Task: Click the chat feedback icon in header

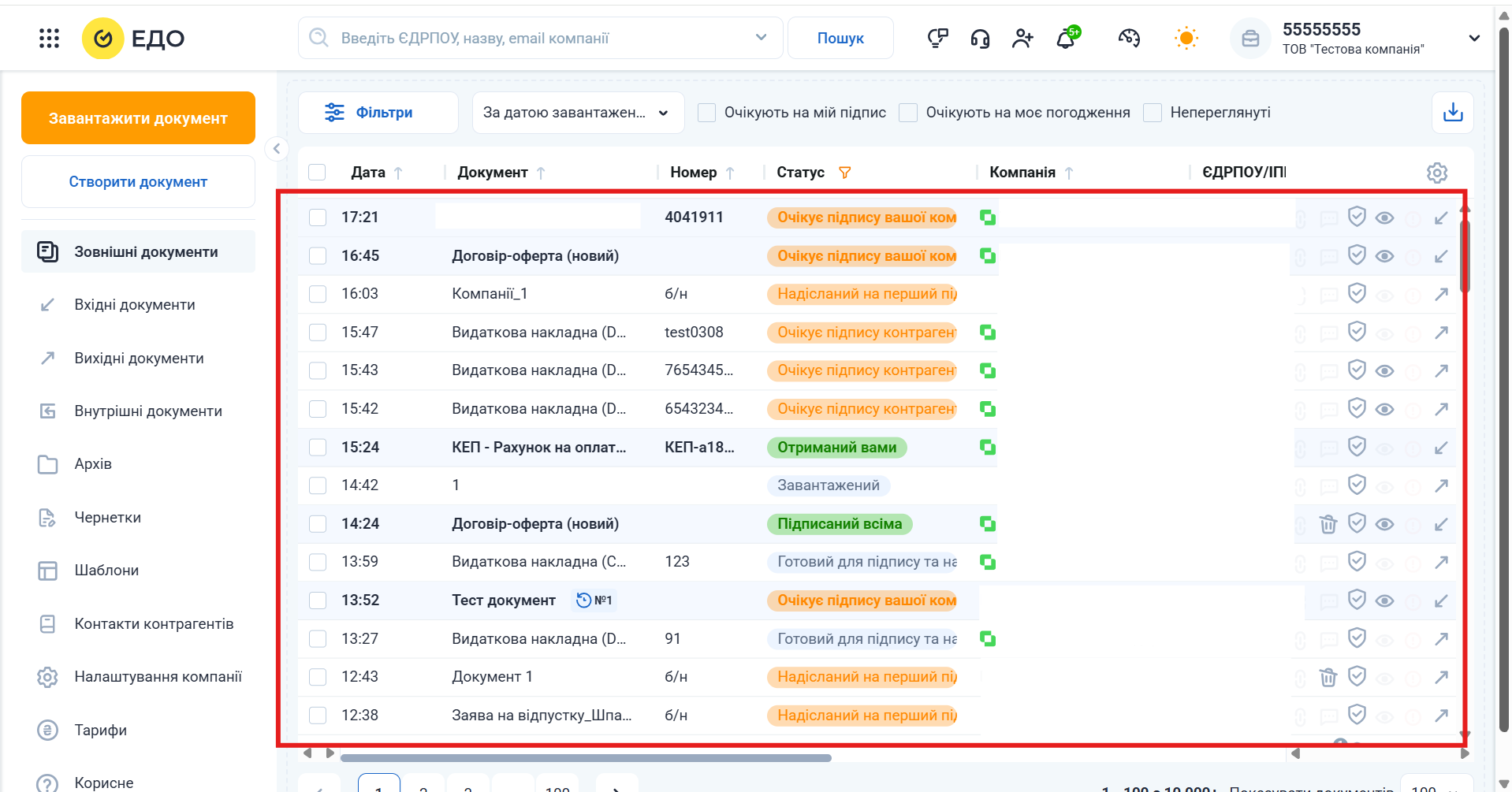Action: (937, 38)
